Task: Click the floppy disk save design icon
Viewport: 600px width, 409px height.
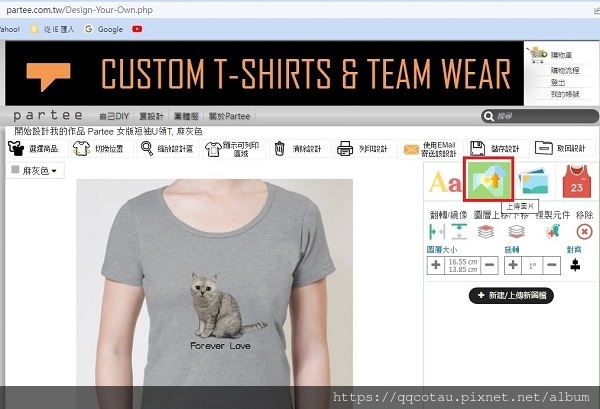Action: (477, 148)
